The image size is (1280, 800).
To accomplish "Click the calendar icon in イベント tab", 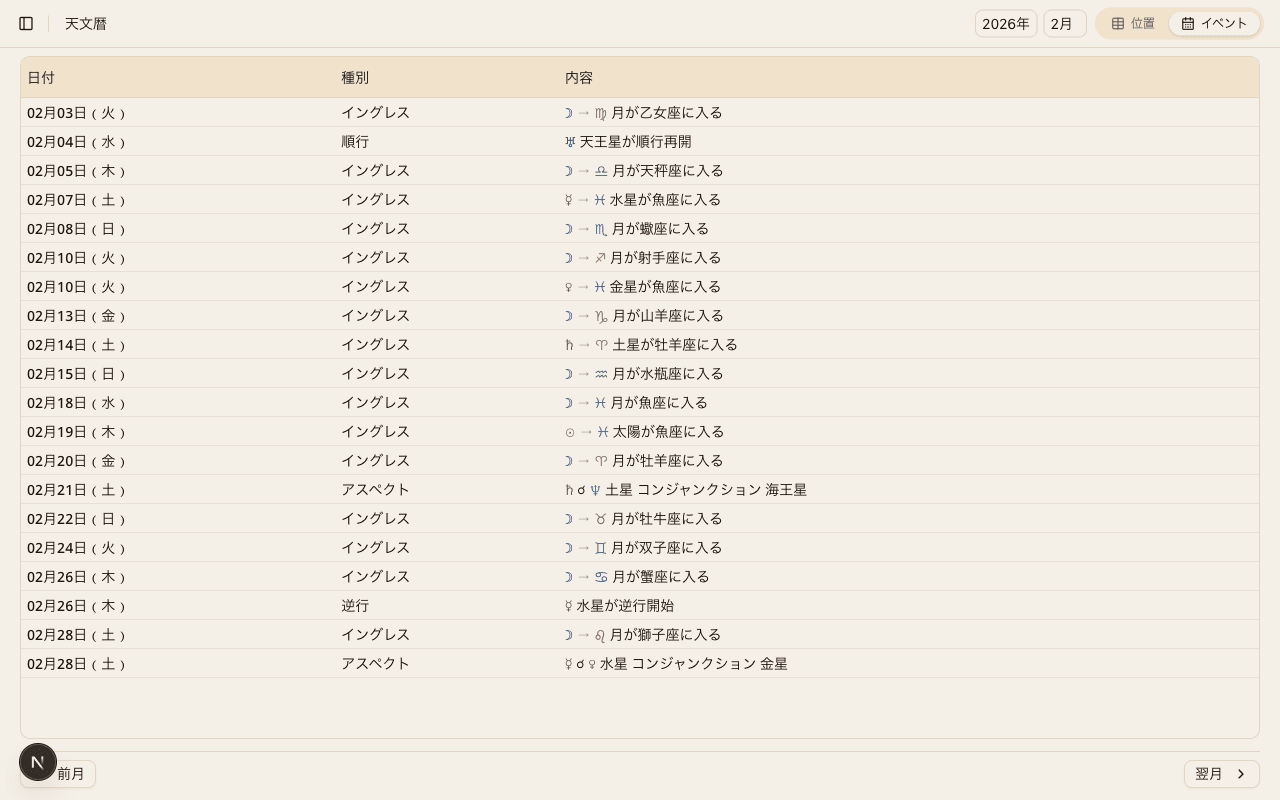I will pos(1188,23).
